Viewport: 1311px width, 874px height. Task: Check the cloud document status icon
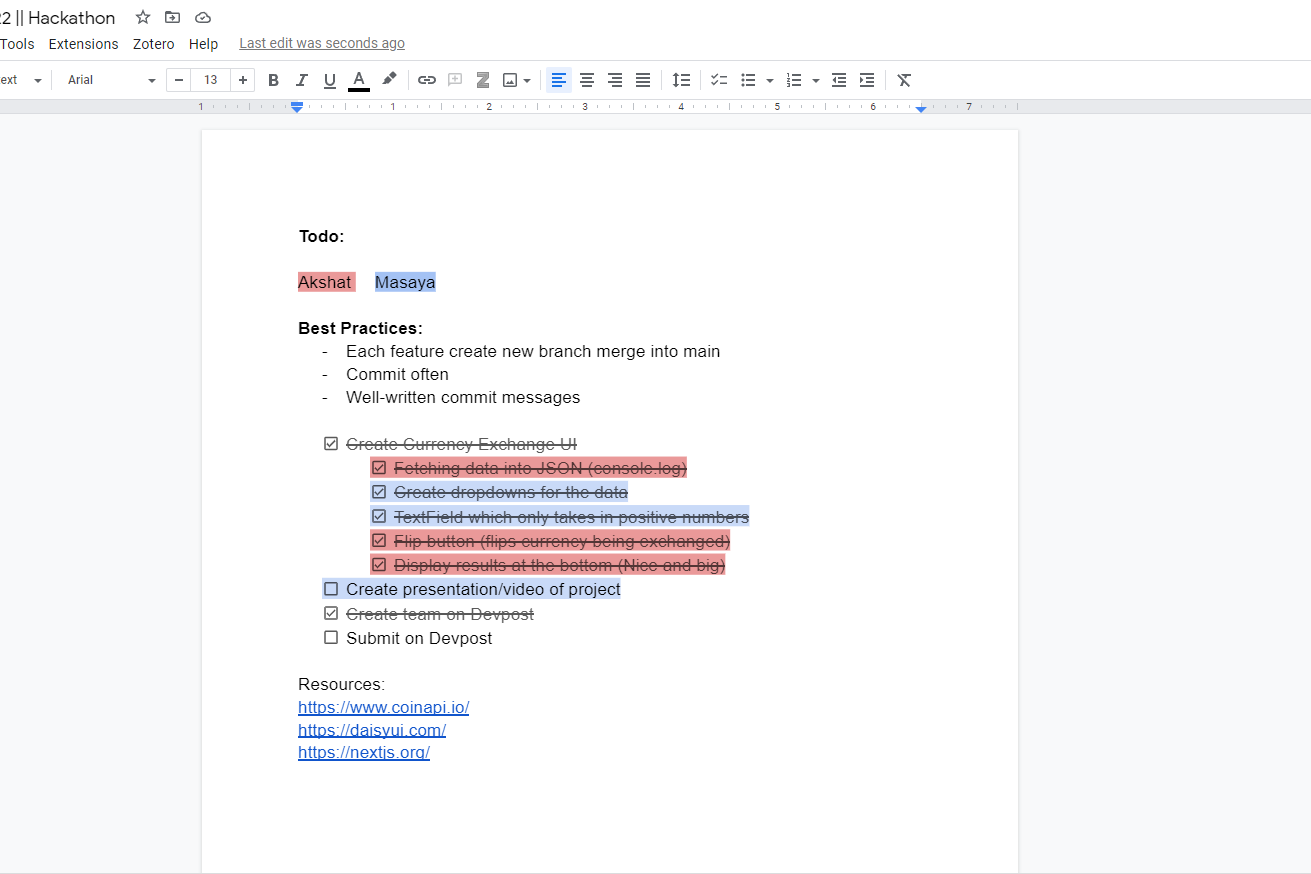(203, 17)
